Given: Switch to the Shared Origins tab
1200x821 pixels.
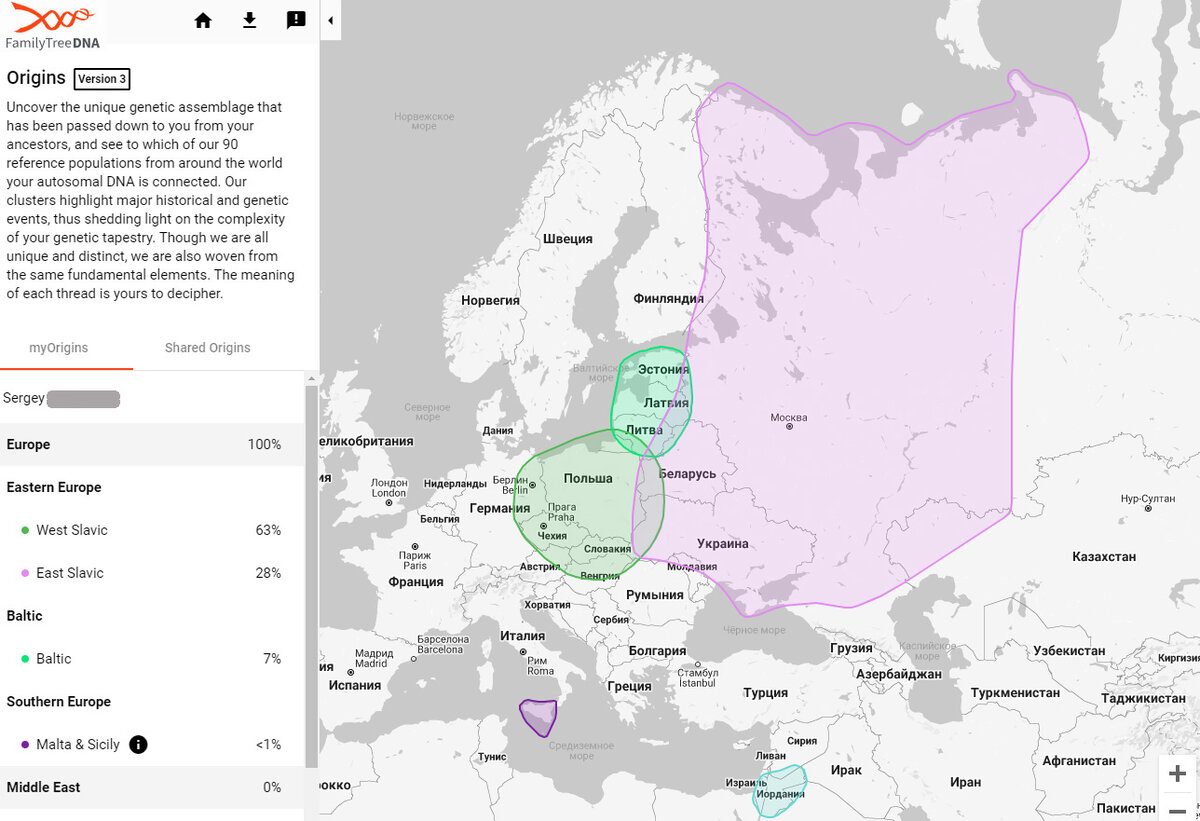Looking at the screenshot, I should [x=207, y=348].
